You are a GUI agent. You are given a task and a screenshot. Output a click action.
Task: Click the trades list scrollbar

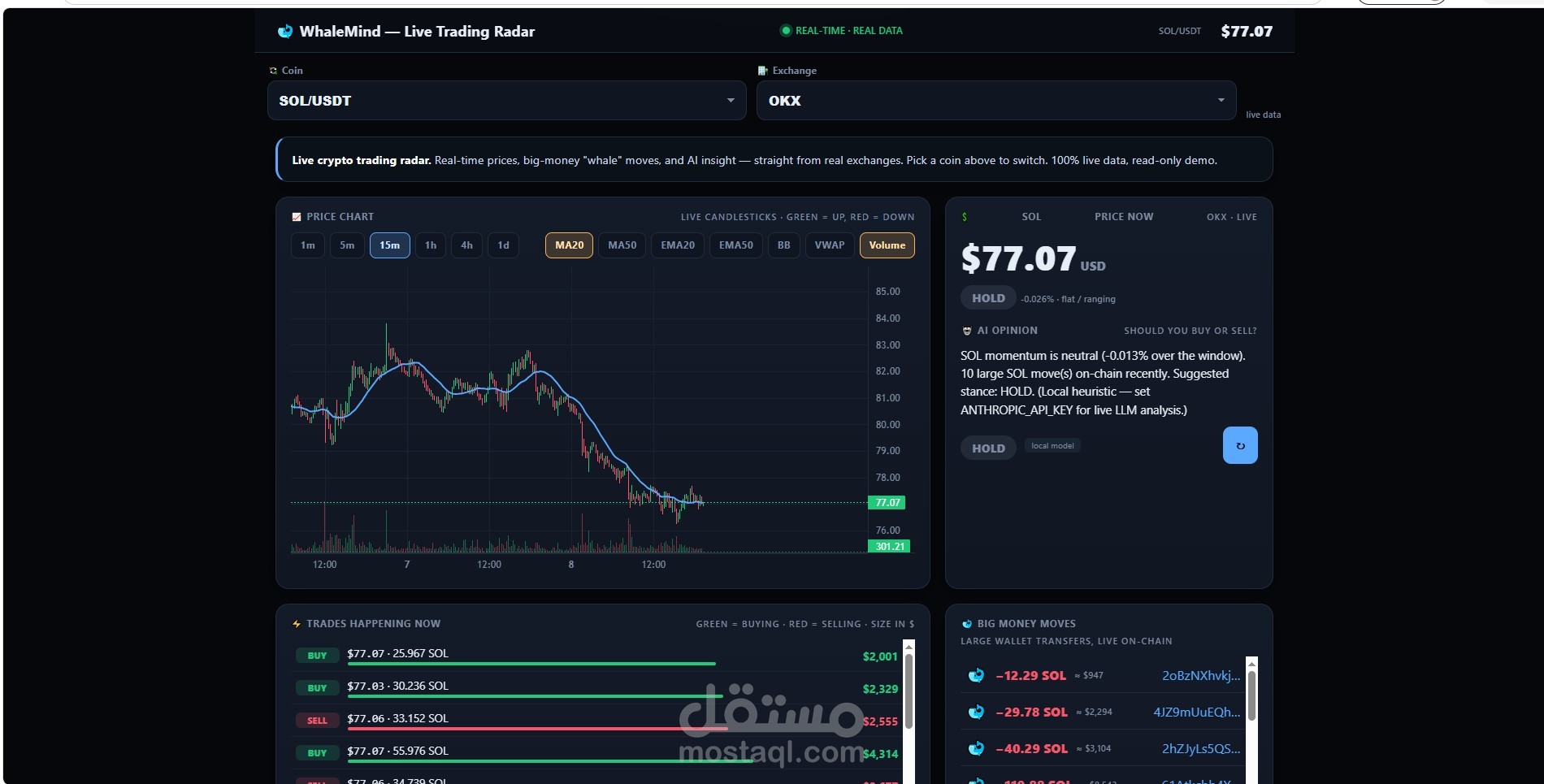pos(909,691)
